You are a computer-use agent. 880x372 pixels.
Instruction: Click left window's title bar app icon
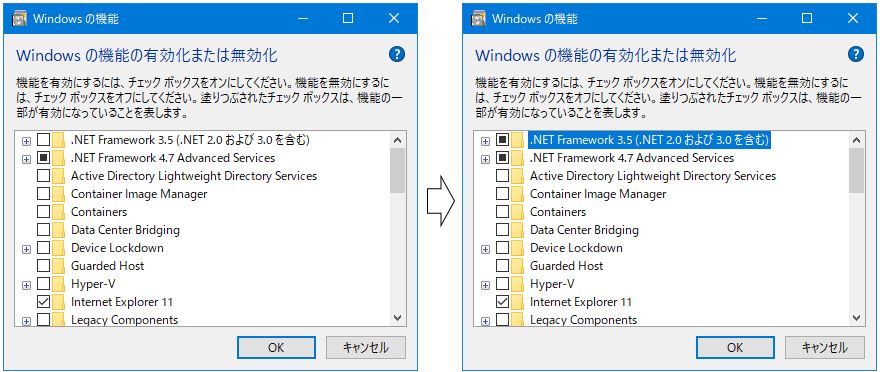pyautogui.click(x=20, y=19)
